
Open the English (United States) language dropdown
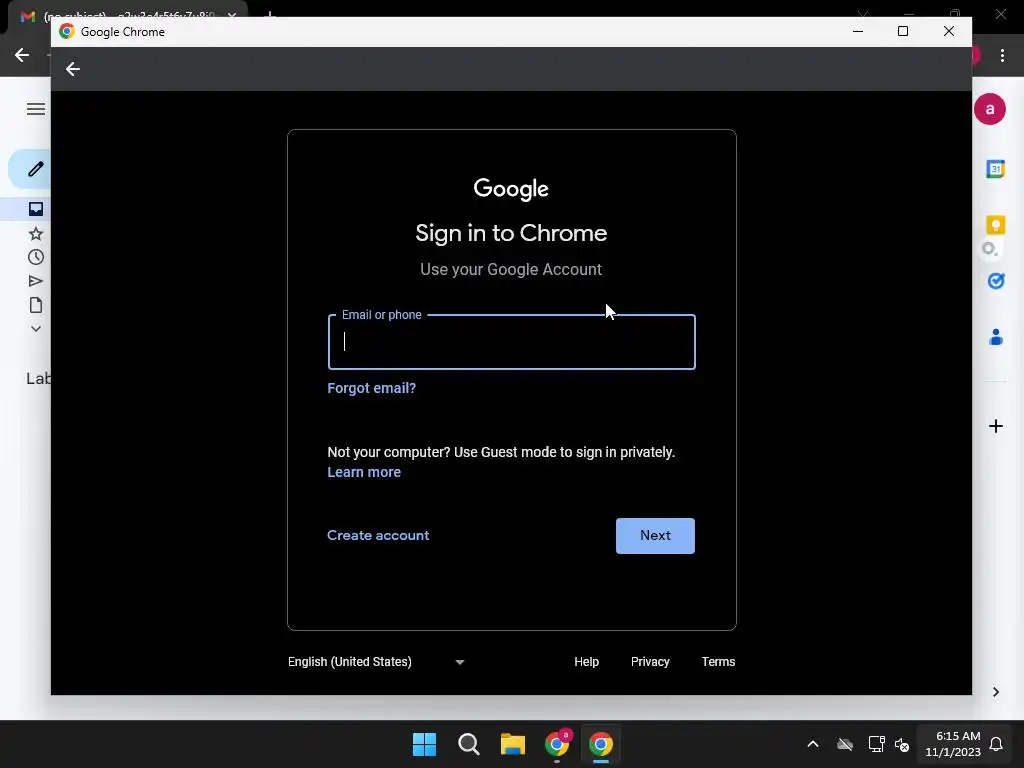pyautogui.click(x=376, y=662)
